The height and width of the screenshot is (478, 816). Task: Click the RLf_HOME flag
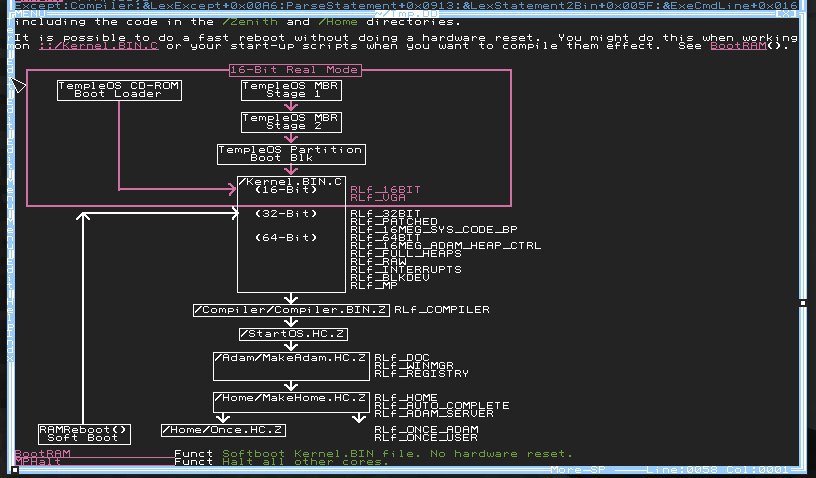406,397
